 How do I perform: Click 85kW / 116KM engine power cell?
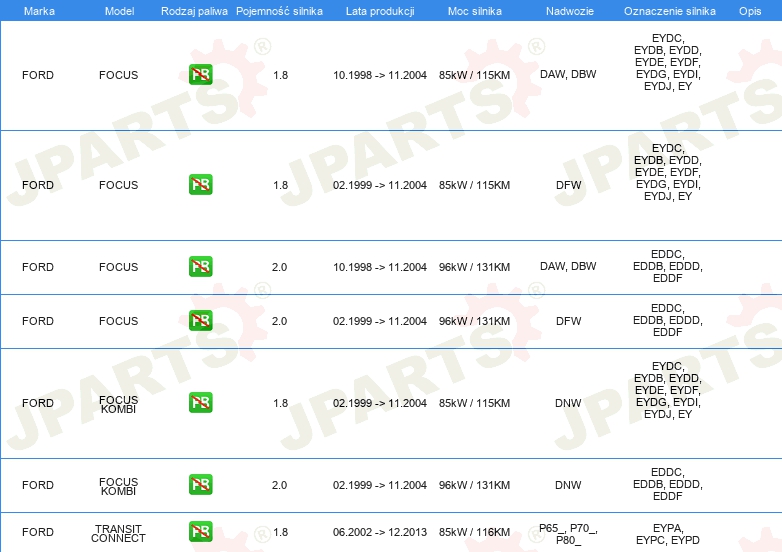[x=474, y=532]
